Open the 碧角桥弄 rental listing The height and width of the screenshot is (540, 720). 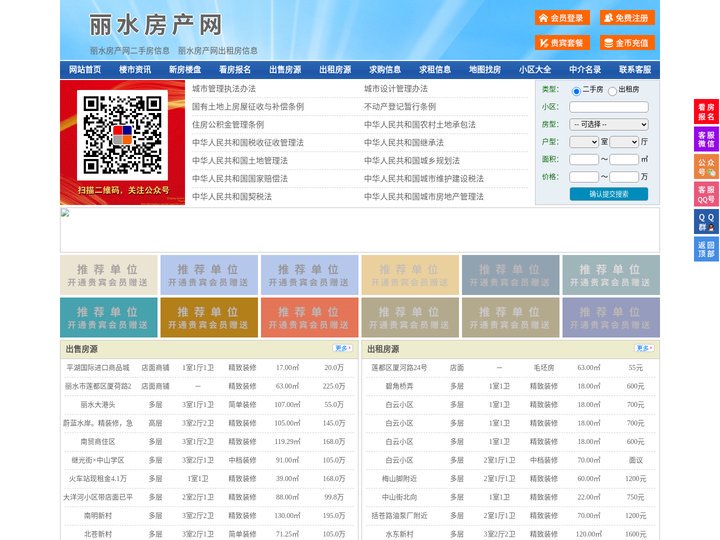pyautogui.click(x=399, y=386)
